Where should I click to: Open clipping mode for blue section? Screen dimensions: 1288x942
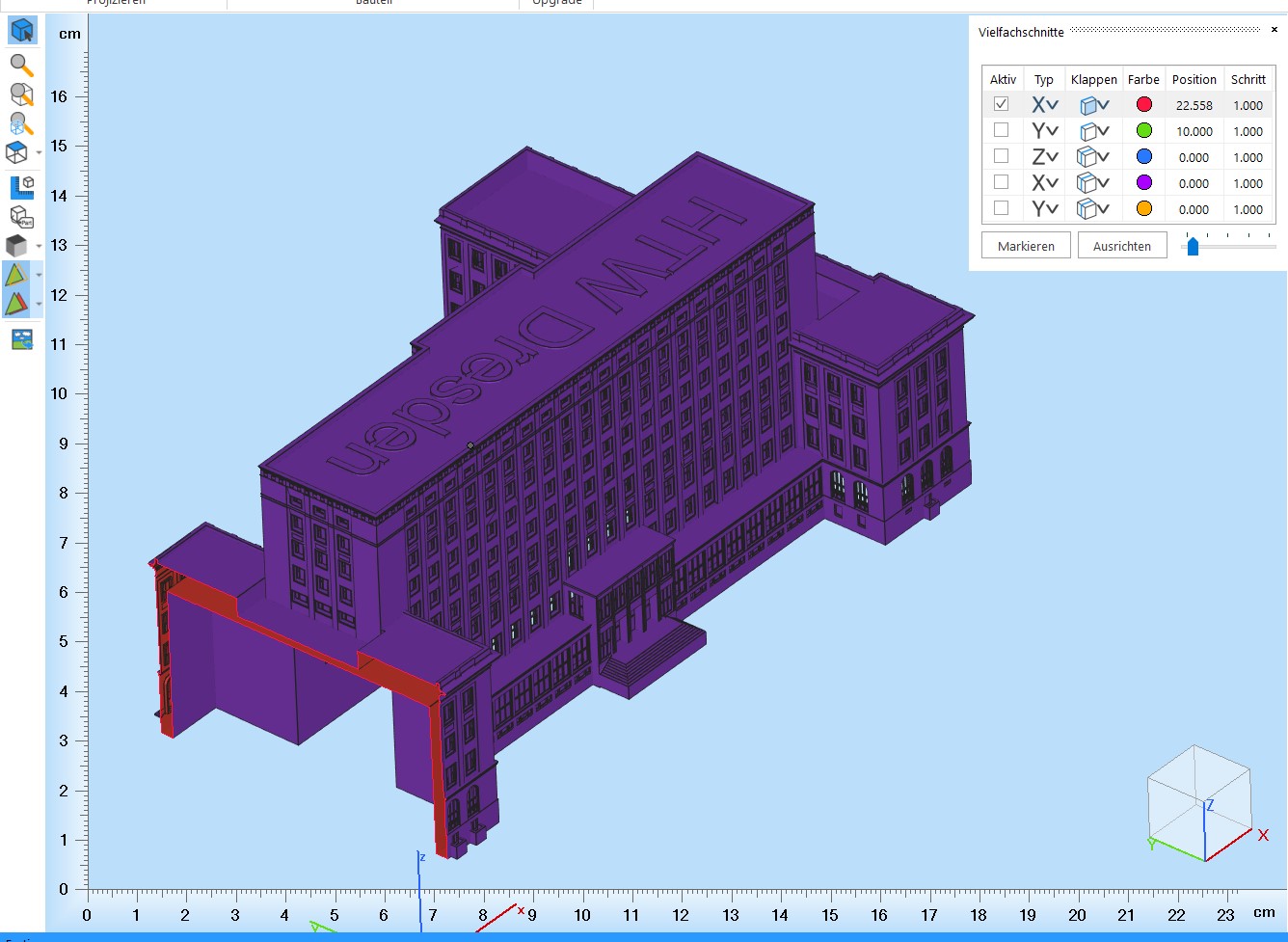point(1093,157)
